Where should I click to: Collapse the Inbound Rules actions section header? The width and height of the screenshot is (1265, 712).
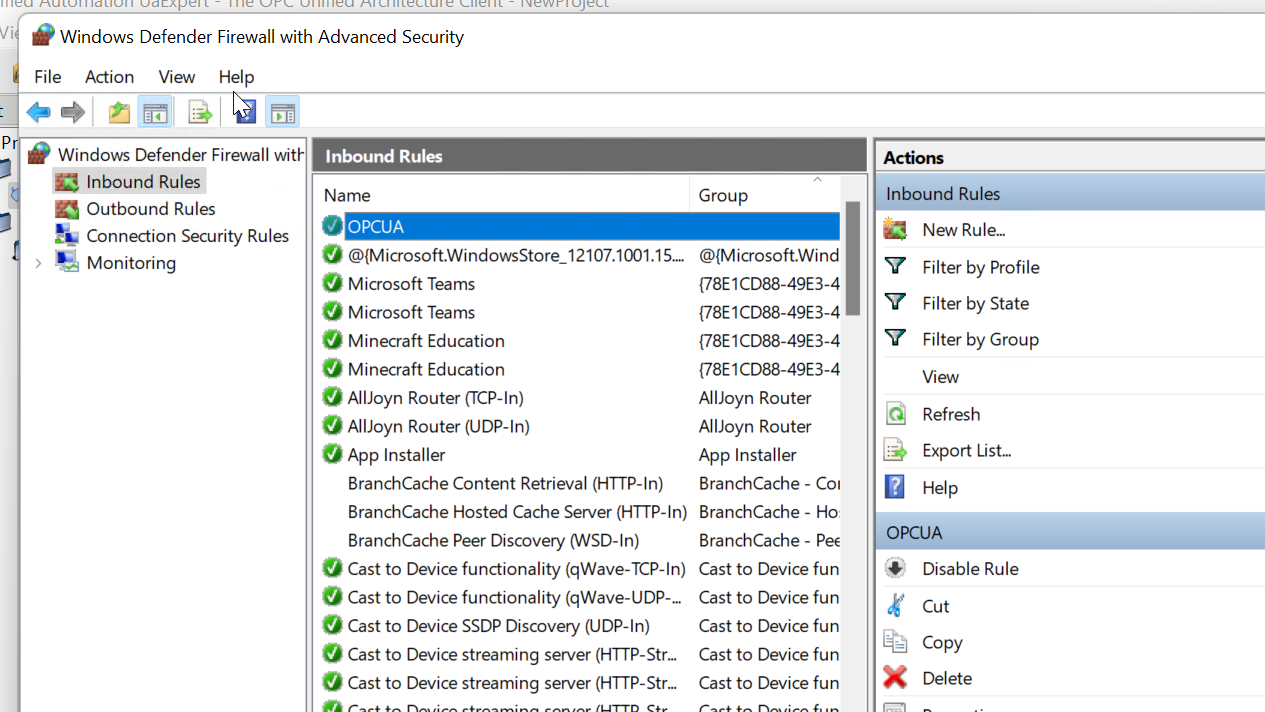[1070, 194]
